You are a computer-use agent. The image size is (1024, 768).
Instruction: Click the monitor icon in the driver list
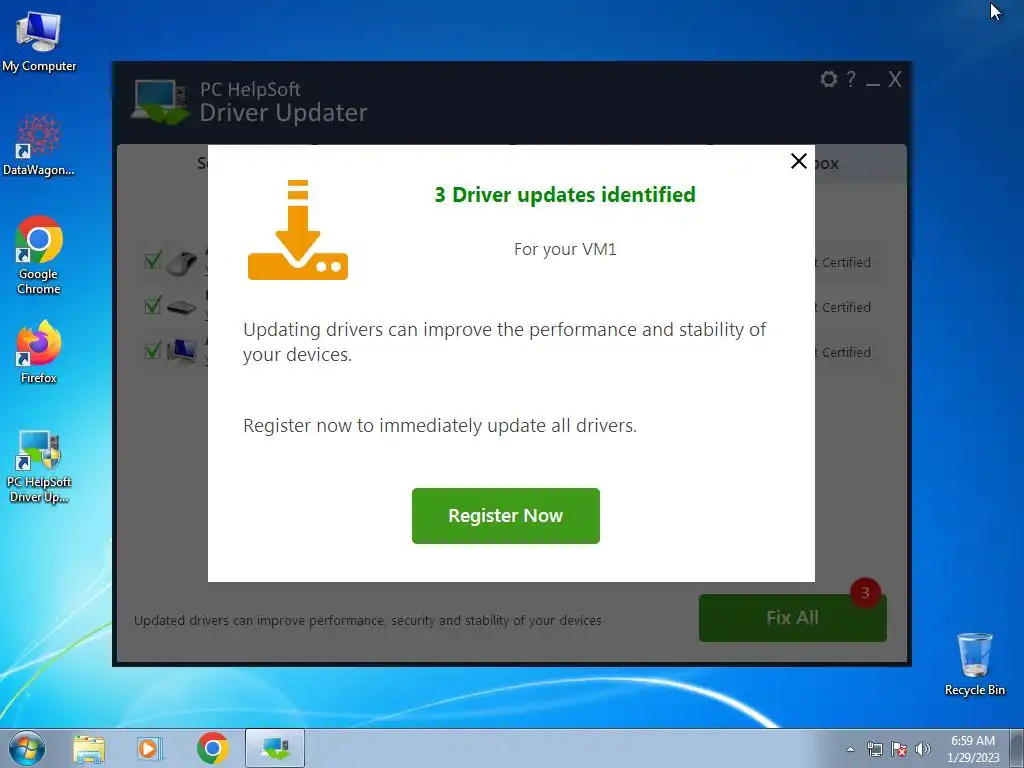pos(182,351)
